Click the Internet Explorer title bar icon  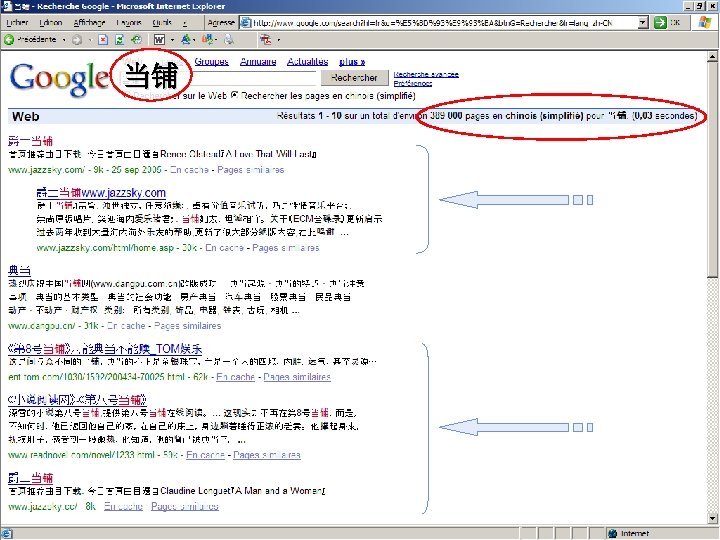[x=7, y=6]
